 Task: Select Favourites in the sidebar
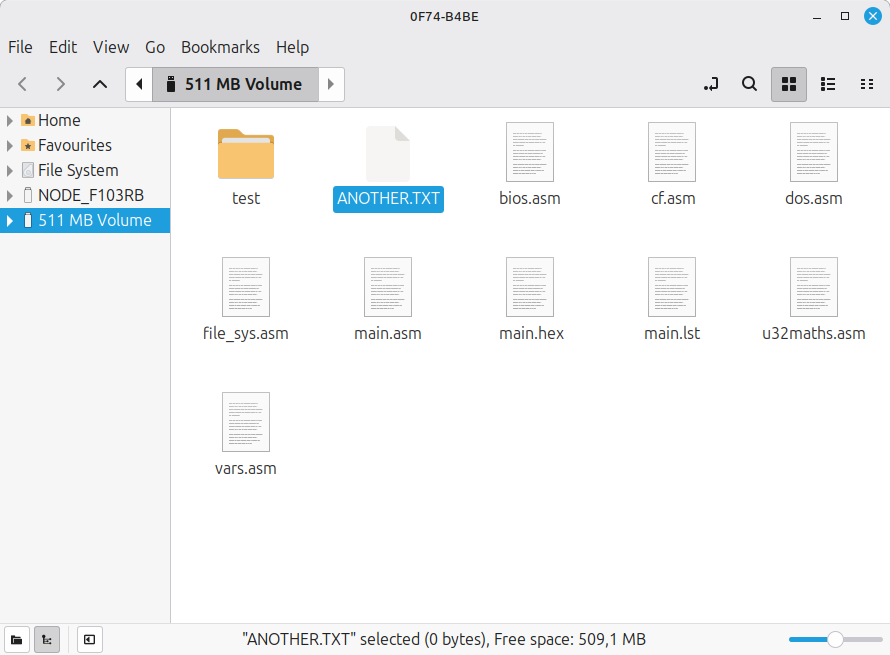(x=74, y=145)
